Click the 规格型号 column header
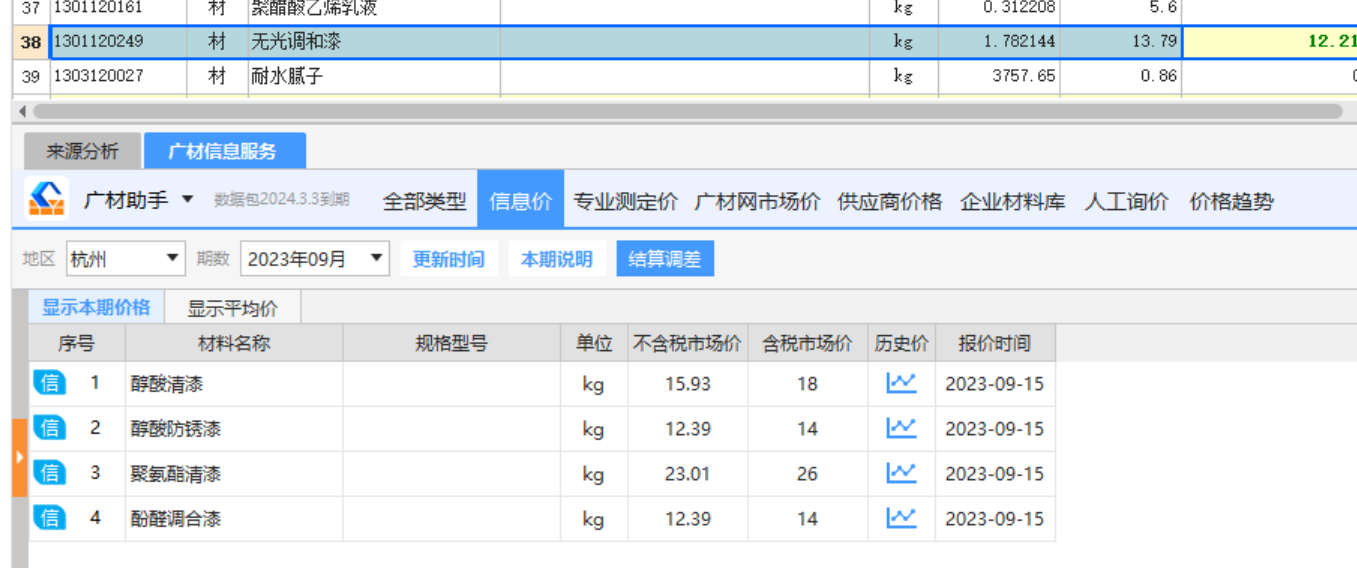This screenshot has height=568, width=1357. click(452, 343)
